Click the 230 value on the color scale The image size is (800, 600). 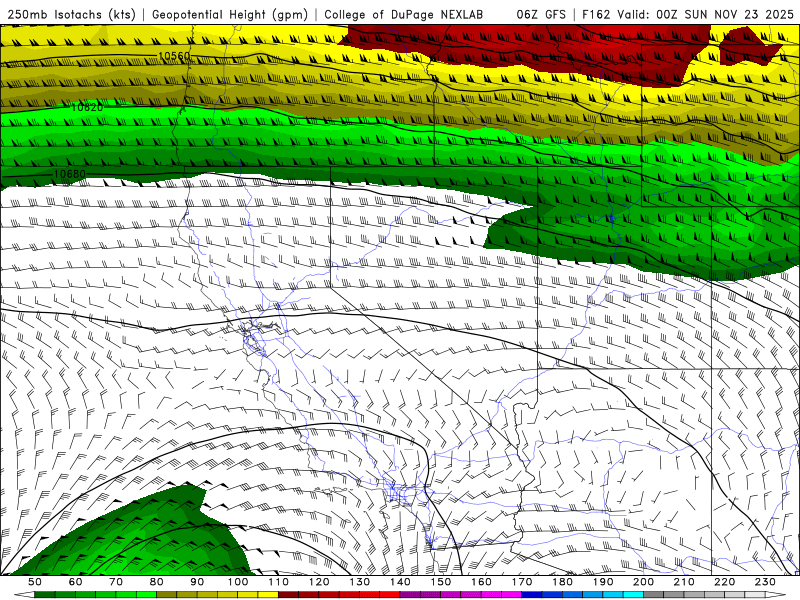pos(765,582)
